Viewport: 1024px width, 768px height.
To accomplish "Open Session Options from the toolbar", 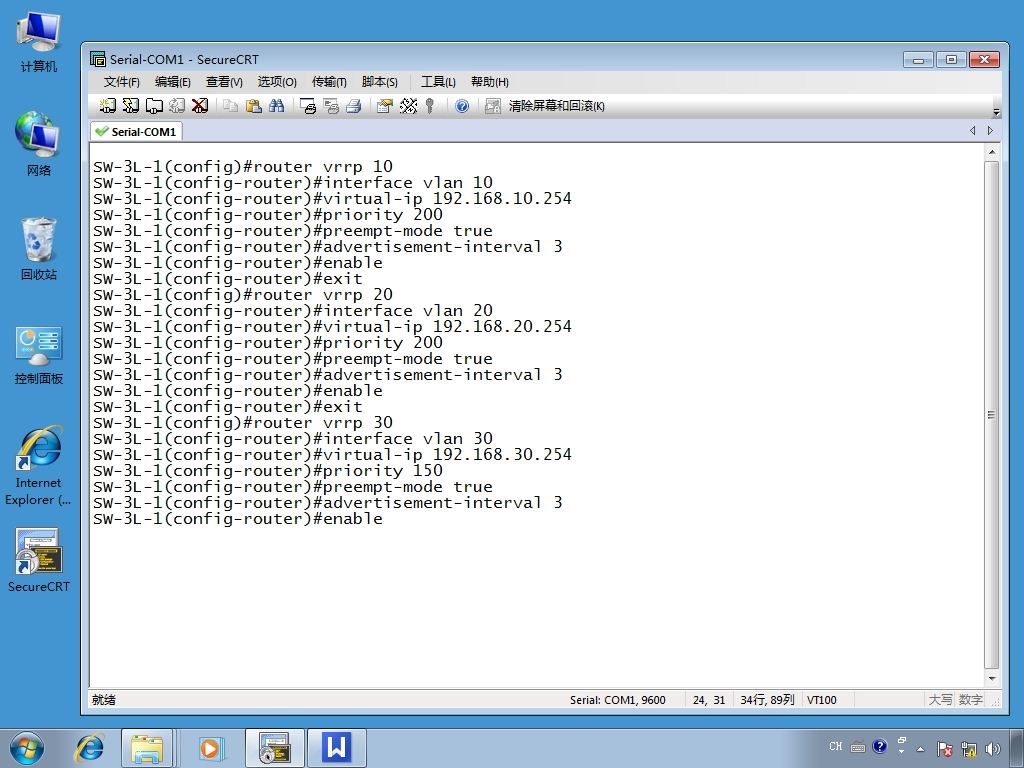I will (385, 106).
